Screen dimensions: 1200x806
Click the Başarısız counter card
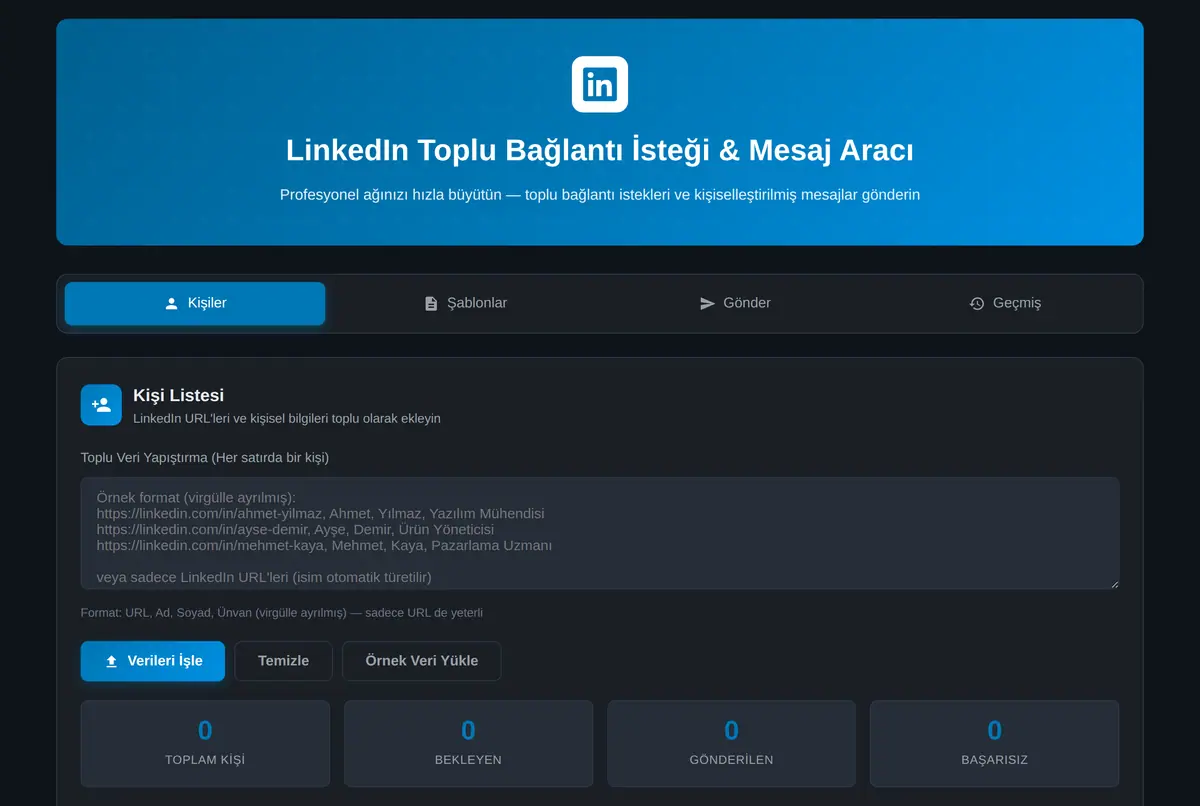point(994,743)
